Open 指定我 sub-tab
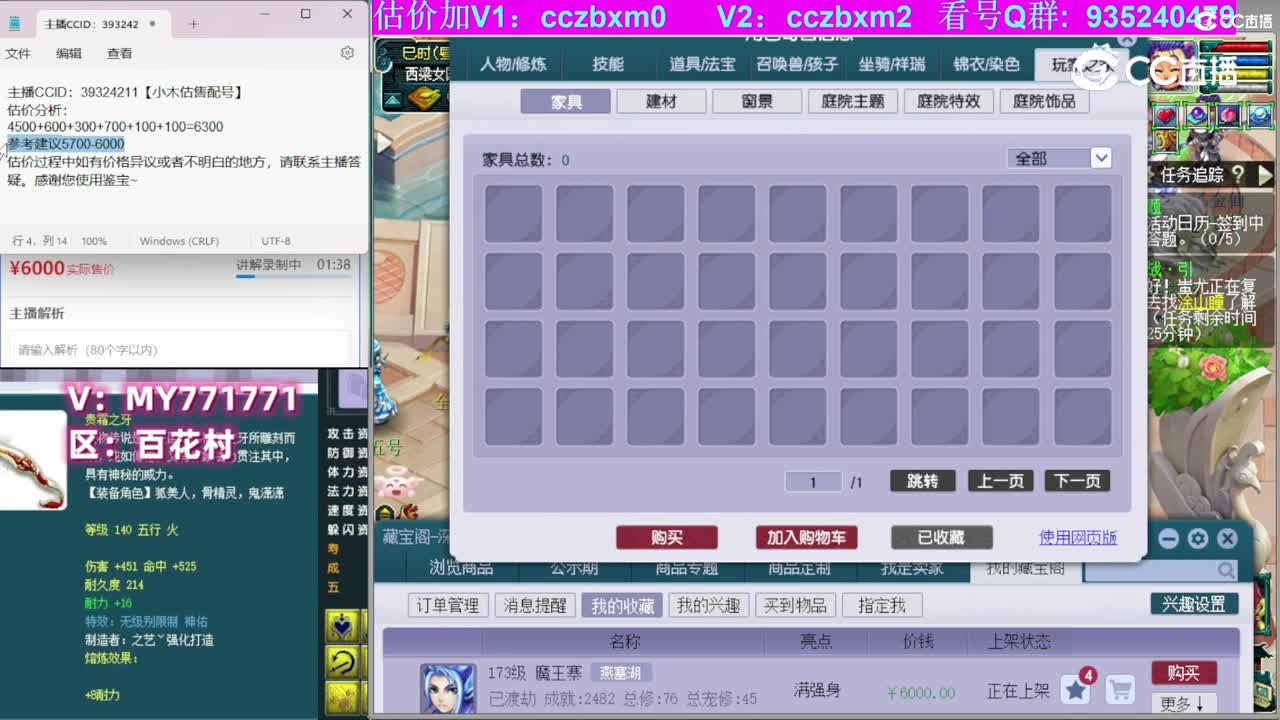 tap(882, 606)
